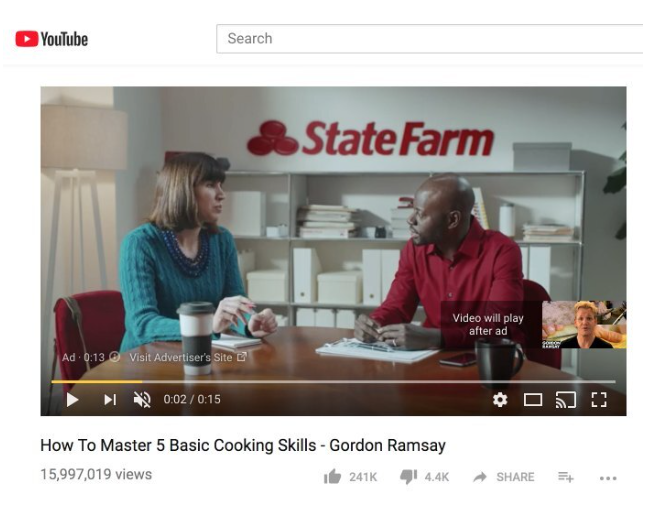Unmute the video volume icon

pos(142,399)
